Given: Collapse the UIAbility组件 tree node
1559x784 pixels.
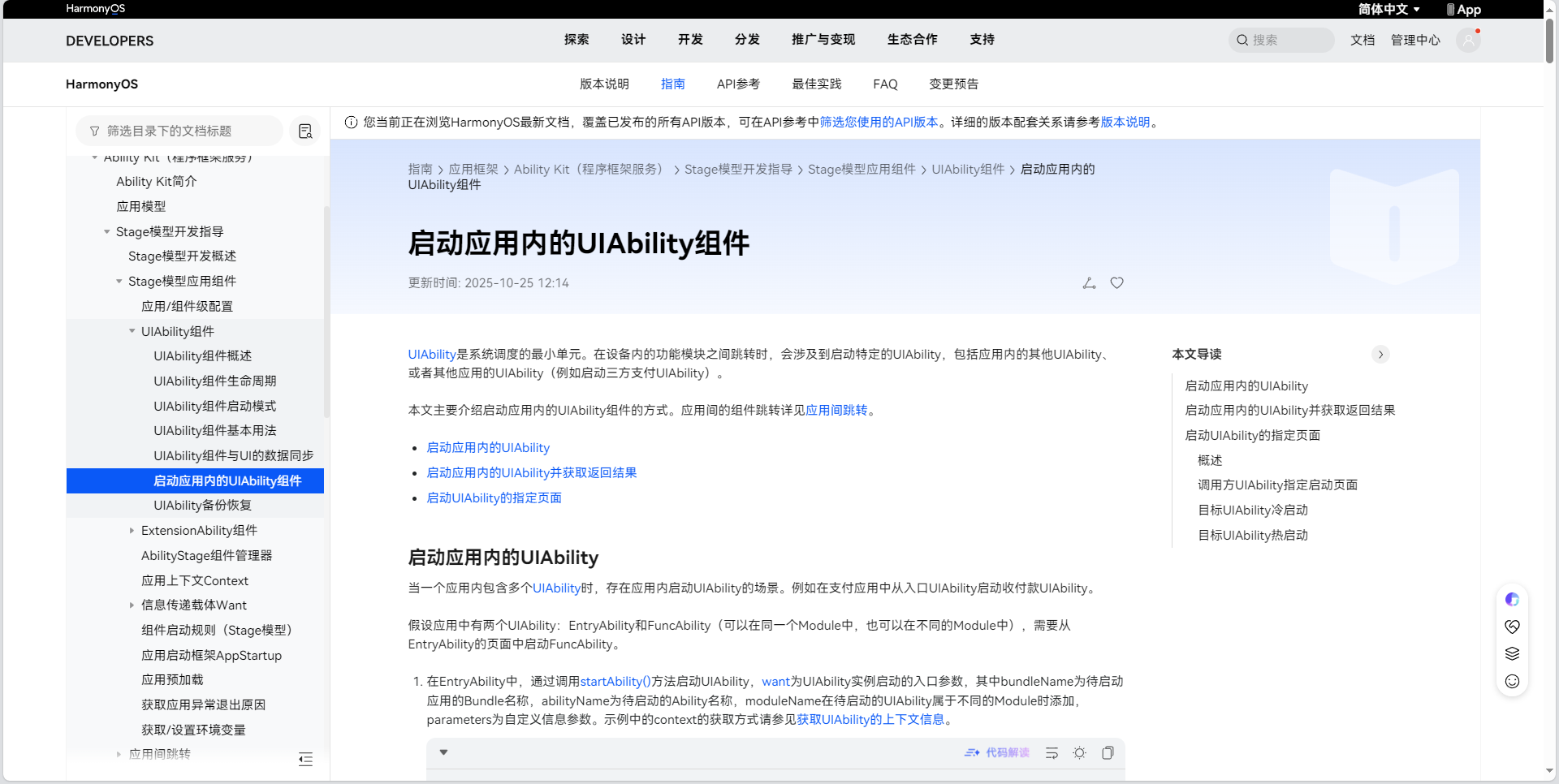Looking at the screenshot, I should pos(132,331).
